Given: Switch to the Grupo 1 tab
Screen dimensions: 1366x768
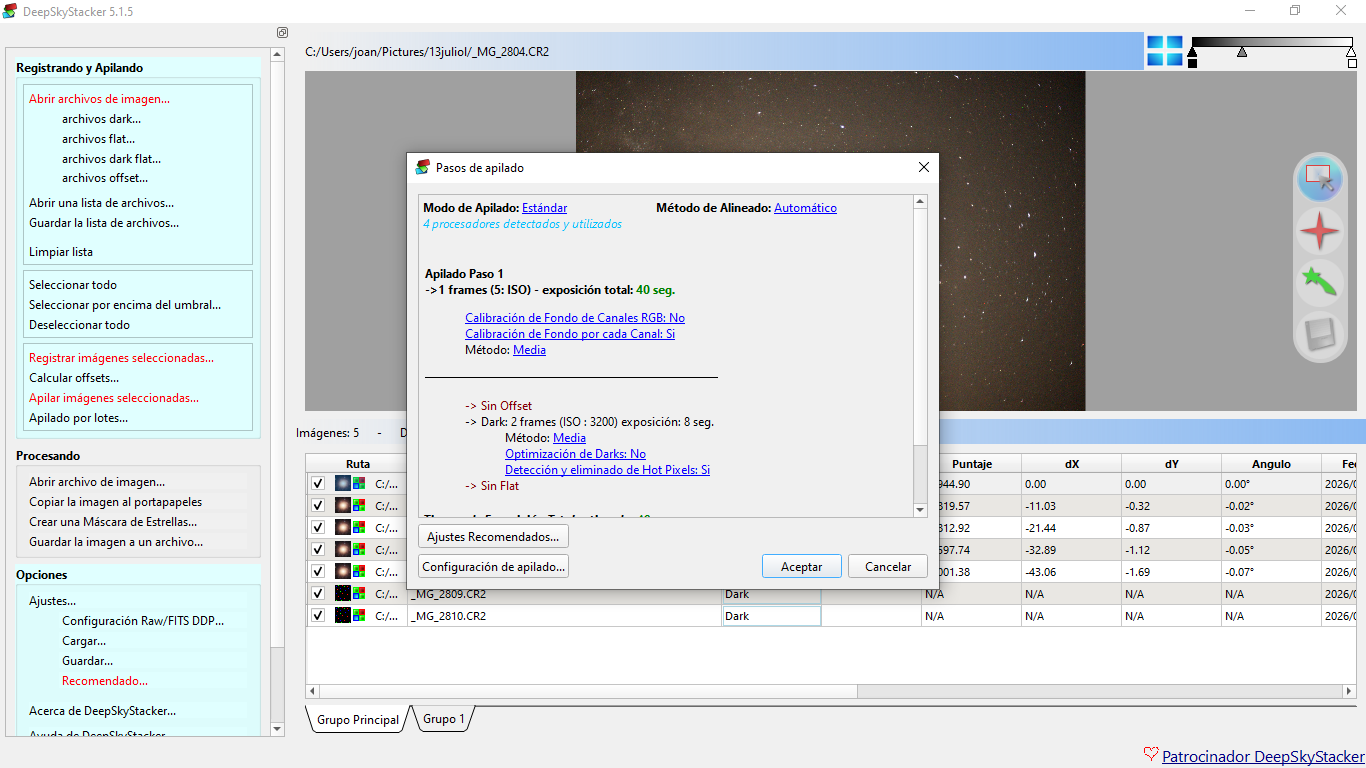Looking at the screenshot, I should [x=443, y=719].
